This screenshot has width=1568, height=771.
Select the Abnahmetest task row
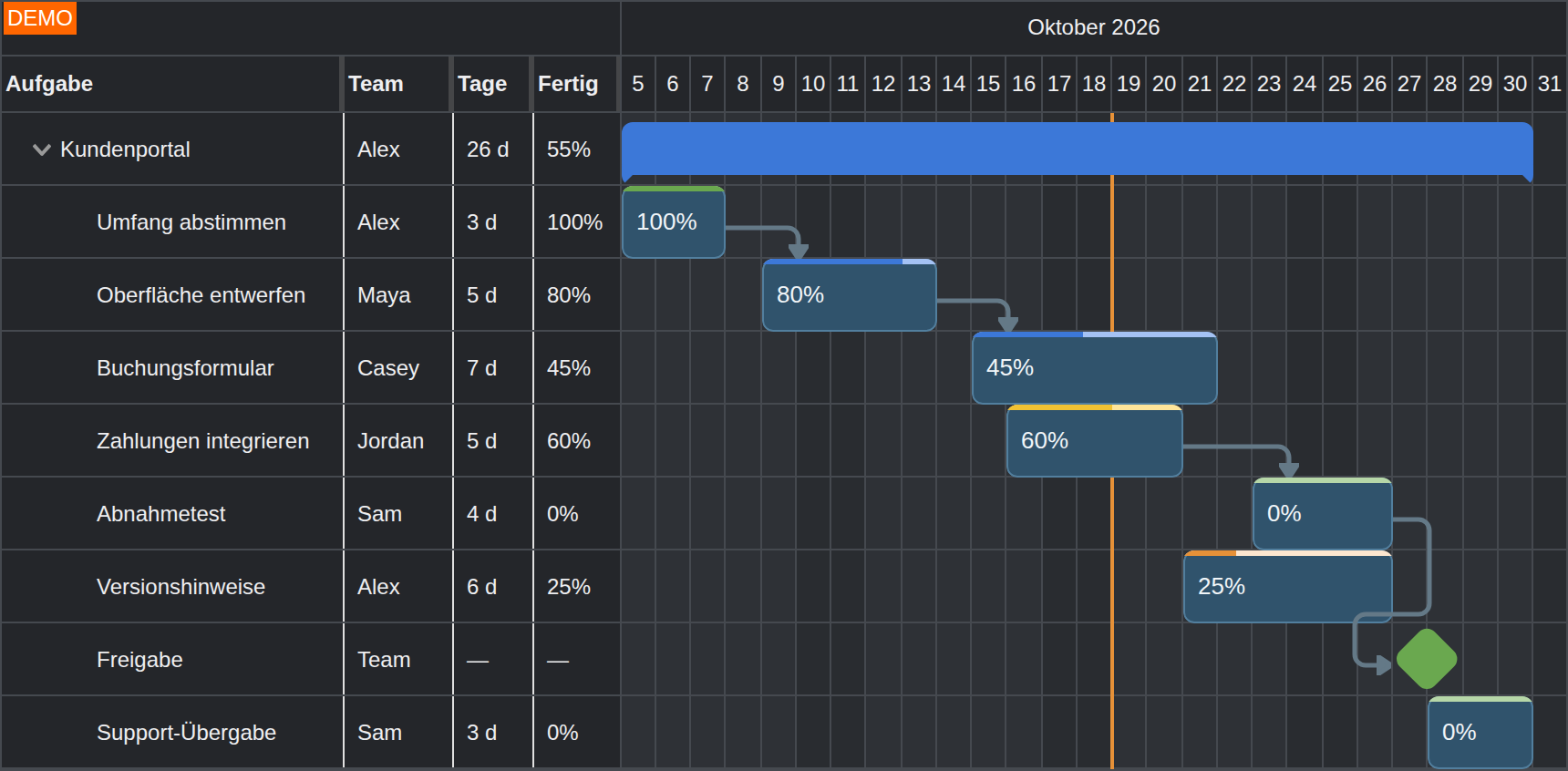310,514
